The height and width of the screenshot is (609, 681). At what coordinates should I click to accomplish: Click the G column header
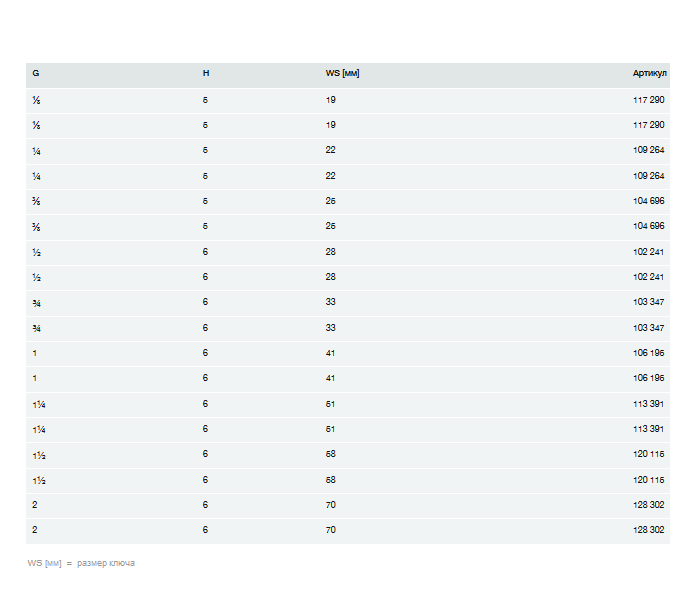point(36,73)
